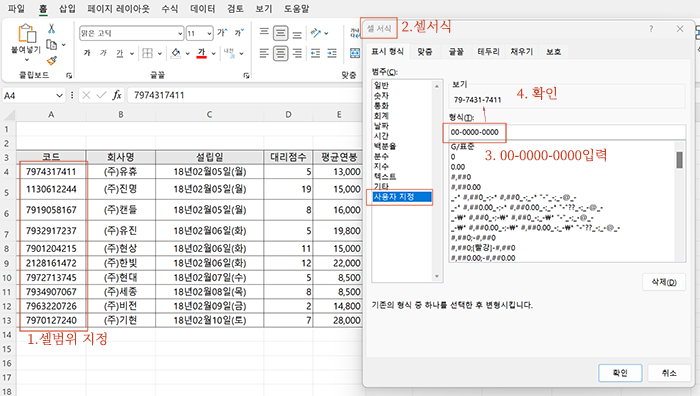Click the phonetic guide (내천) icon
The height and width of the screenshot is (396, 700).
pos(229,53)
